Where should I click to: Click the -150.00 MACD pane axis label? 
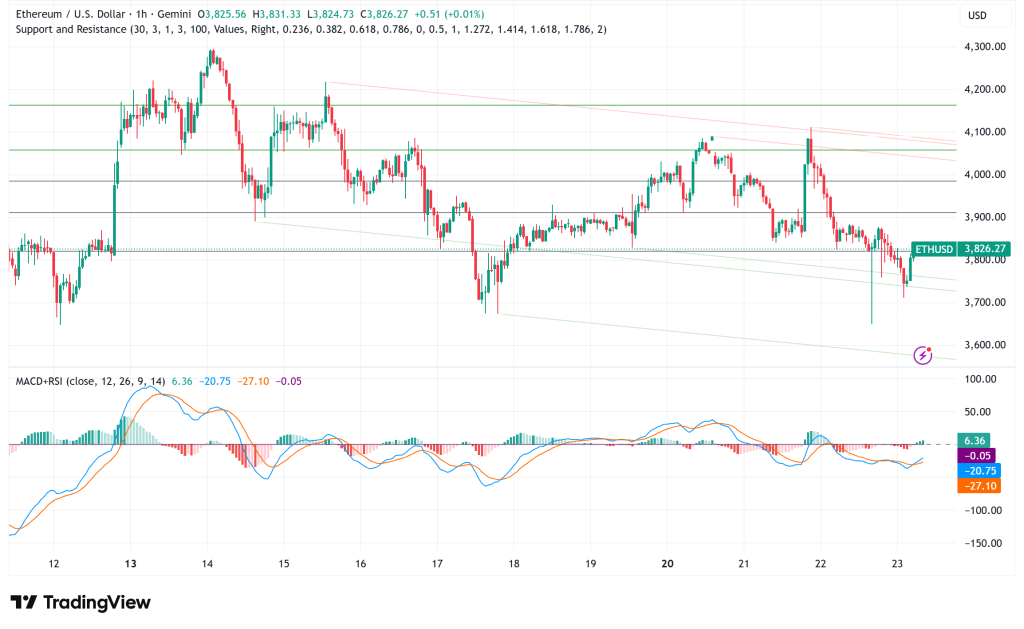[980, 543]
